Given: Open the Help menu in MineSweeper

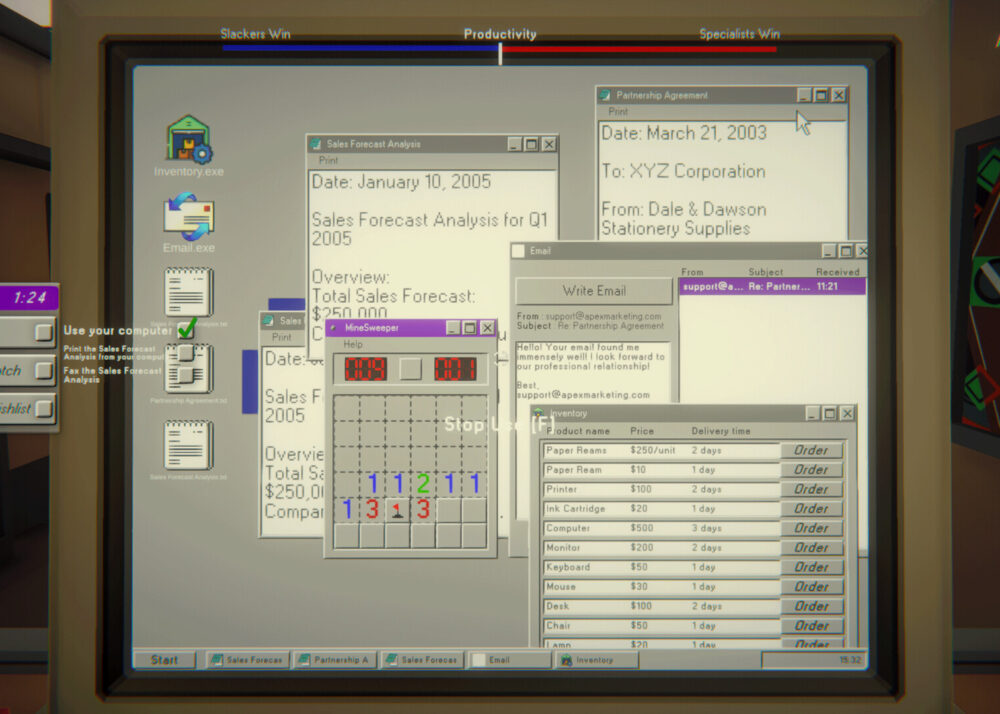Looking at the screenshot, I should click(x=353, y=344).
